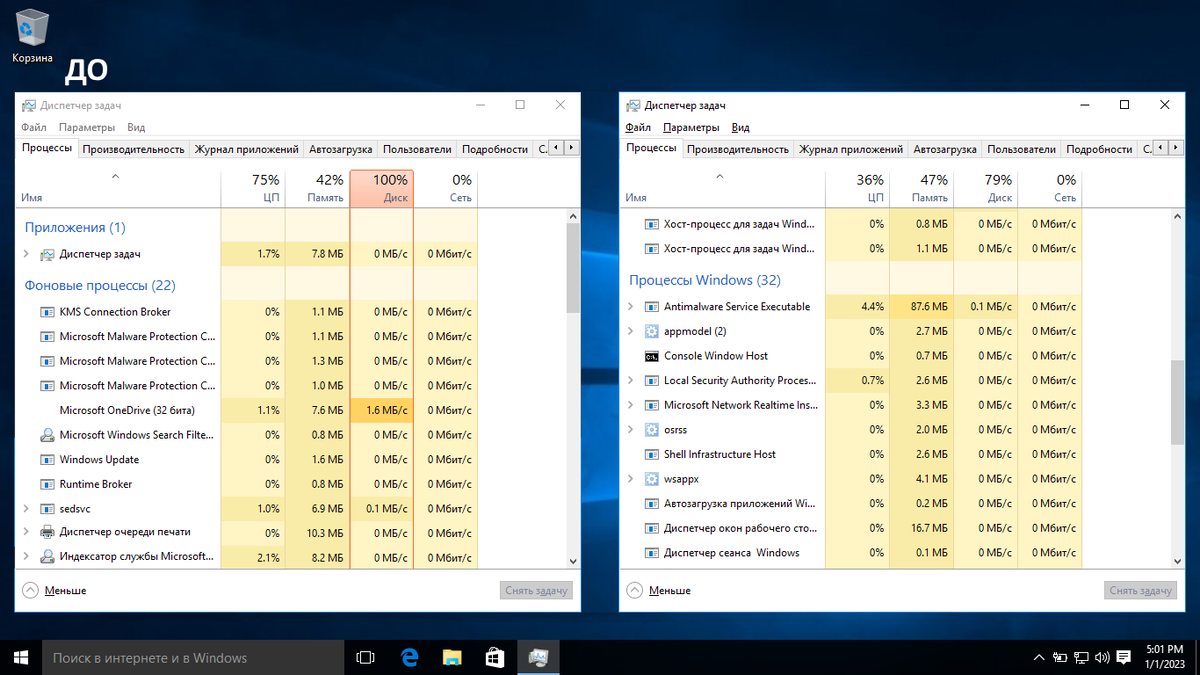
Task: Sort by Память 47% column header
Action: pyautogui.click(x=921, y=188)
